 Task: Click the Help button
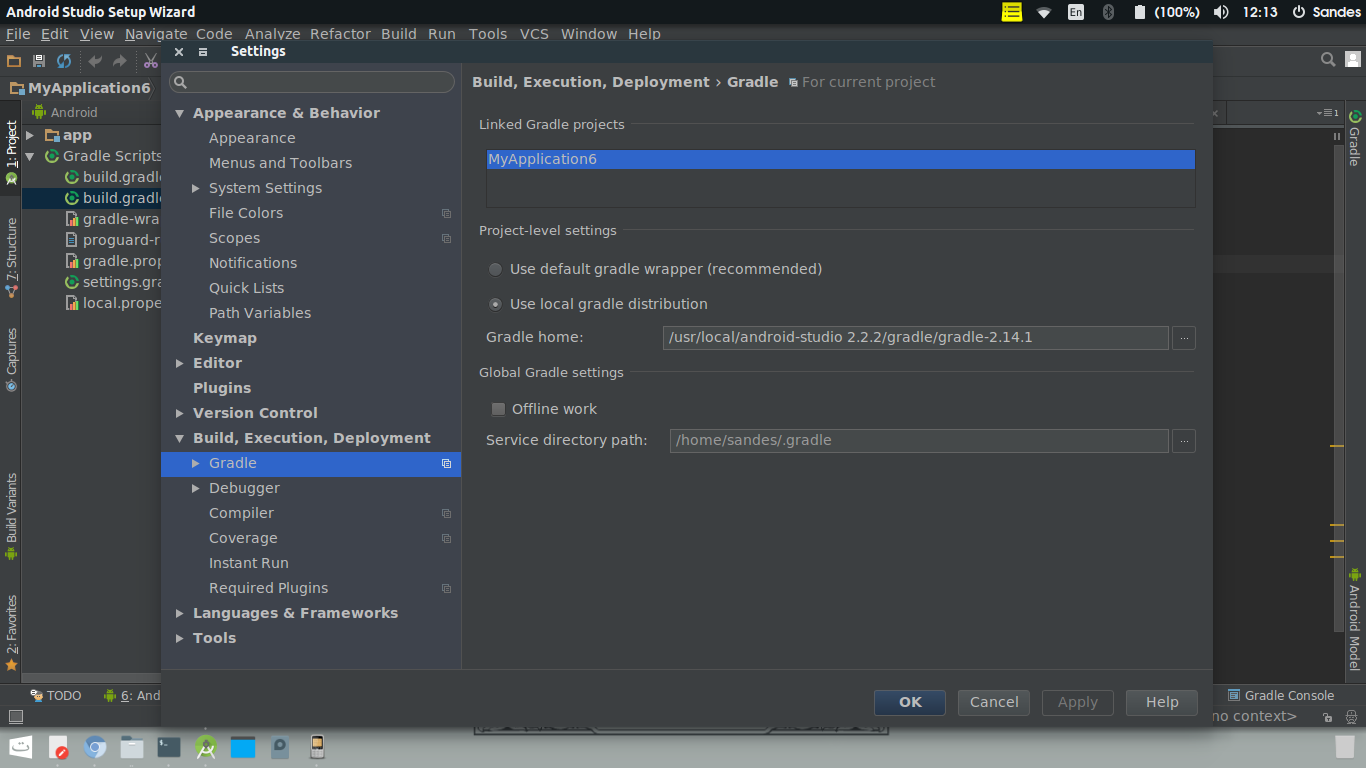click(1162, 702)
